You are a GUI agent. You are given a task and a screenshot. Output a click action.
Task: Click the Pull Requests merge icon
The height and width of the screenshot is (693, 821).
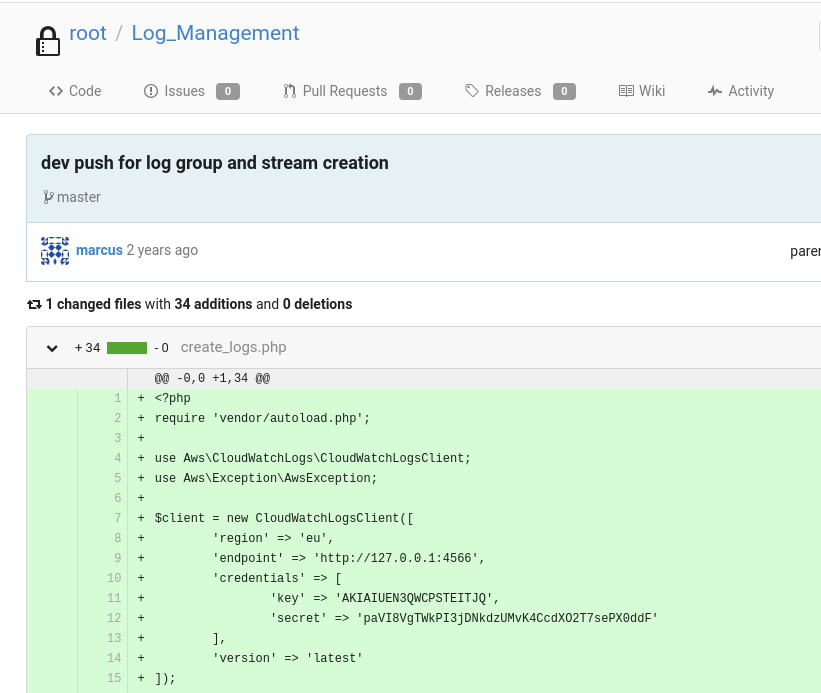pyautogui.click(x=290, y=91)
